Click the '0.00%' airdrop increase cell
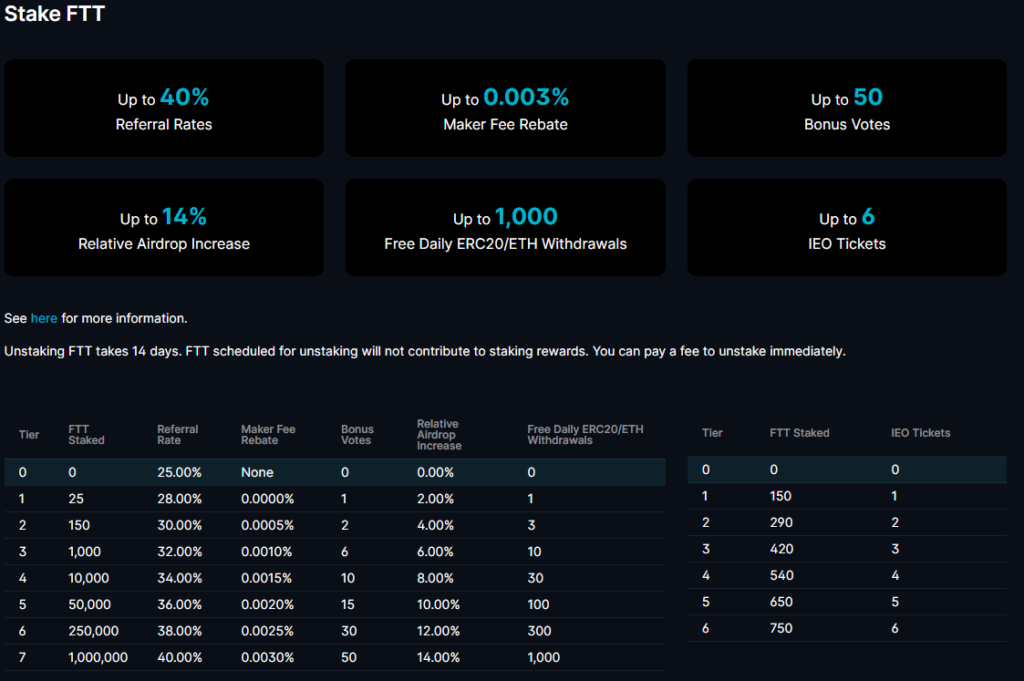 tap(435, 472)
